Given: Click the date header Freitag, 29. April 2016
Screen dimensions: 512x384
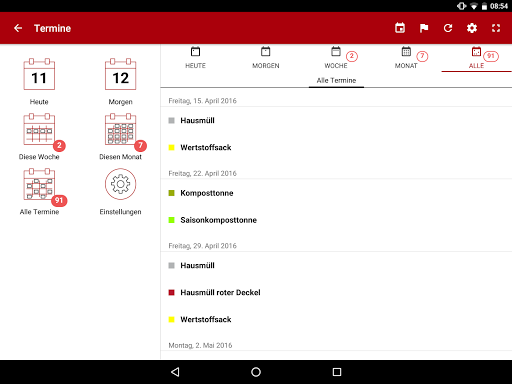Looking at the screenshot, I should 202,246.
